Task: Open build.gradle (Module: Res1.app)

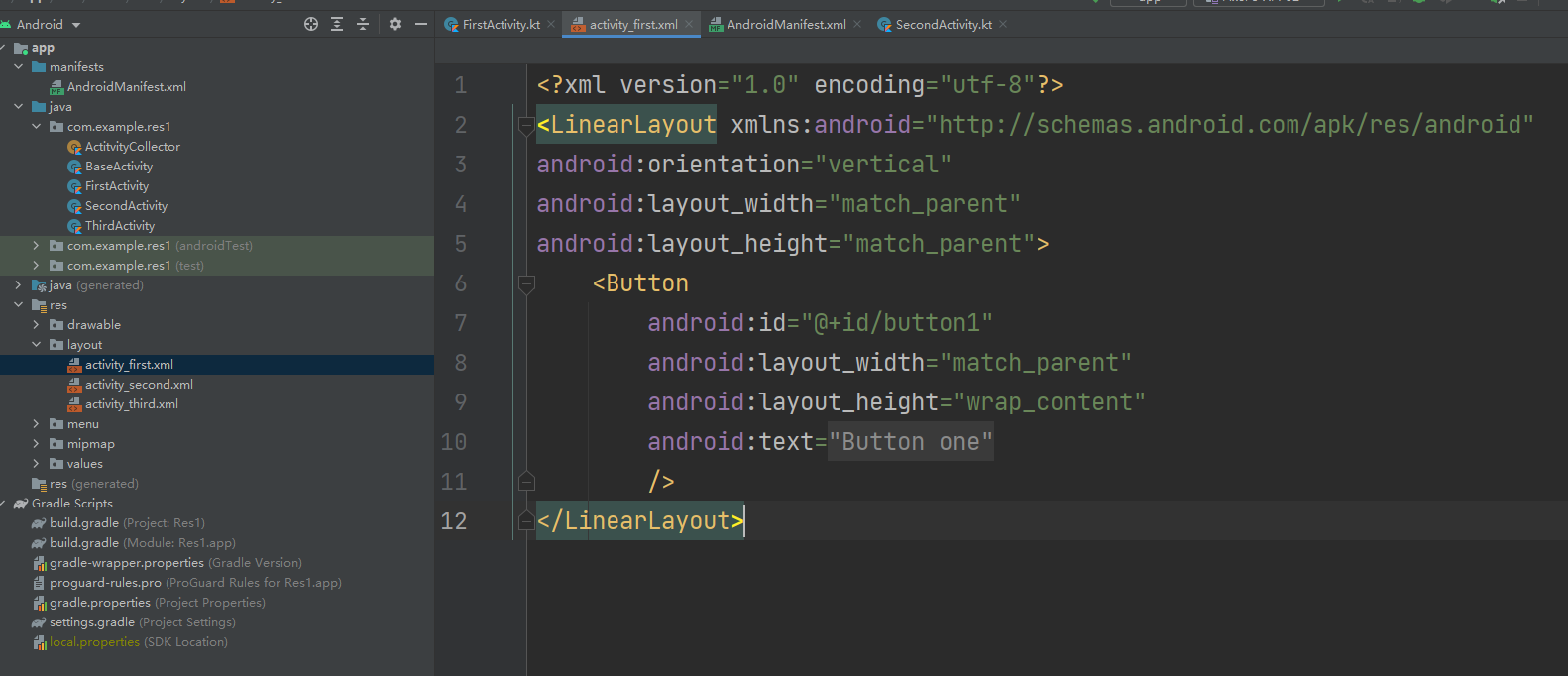Action: pos(142,543)
